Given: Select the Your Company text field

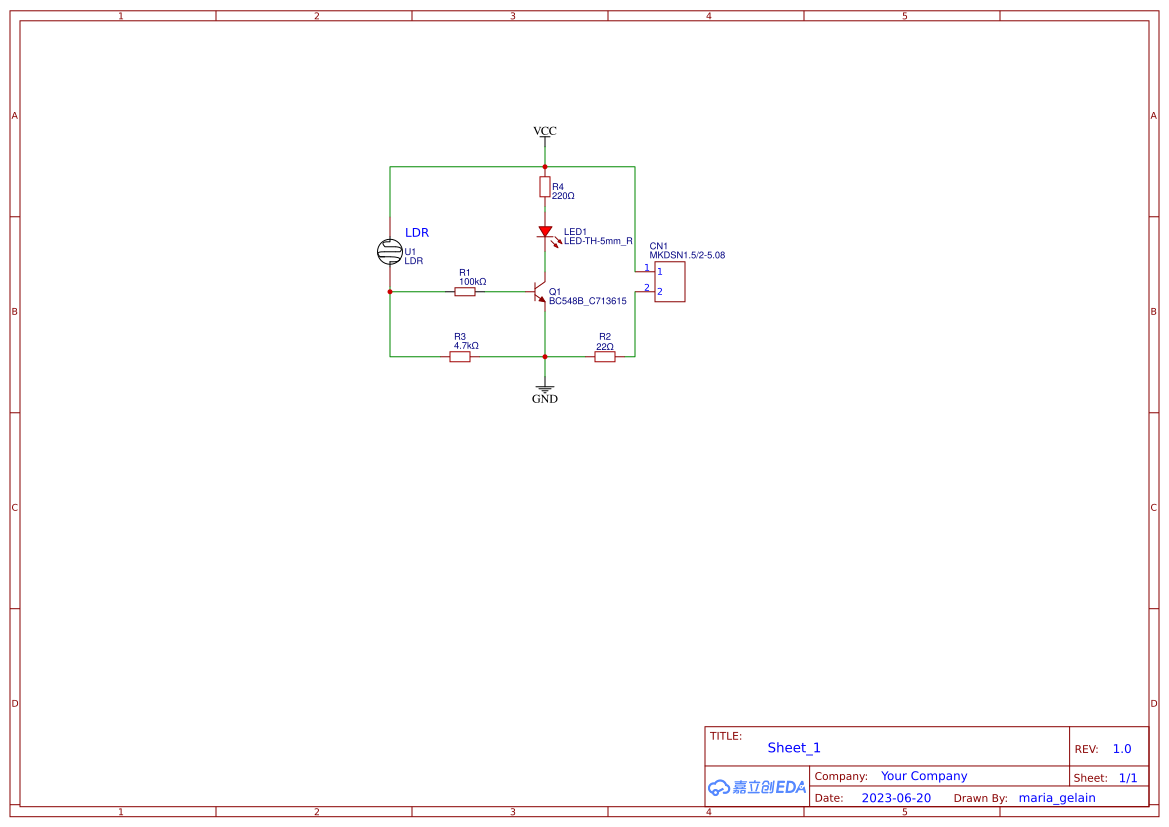Looking at the screenshot, I should (923, 776).
